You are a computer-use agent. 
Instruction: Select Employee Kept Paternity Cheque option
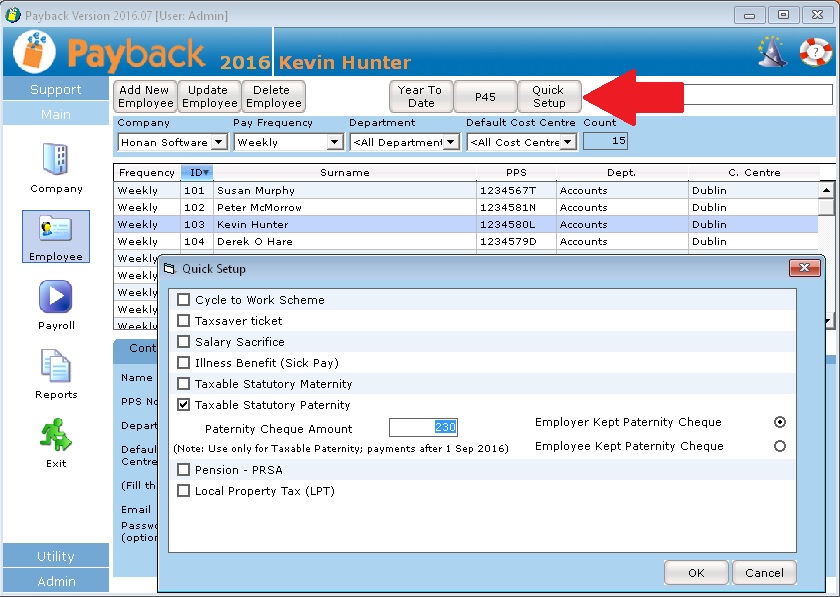780,447
